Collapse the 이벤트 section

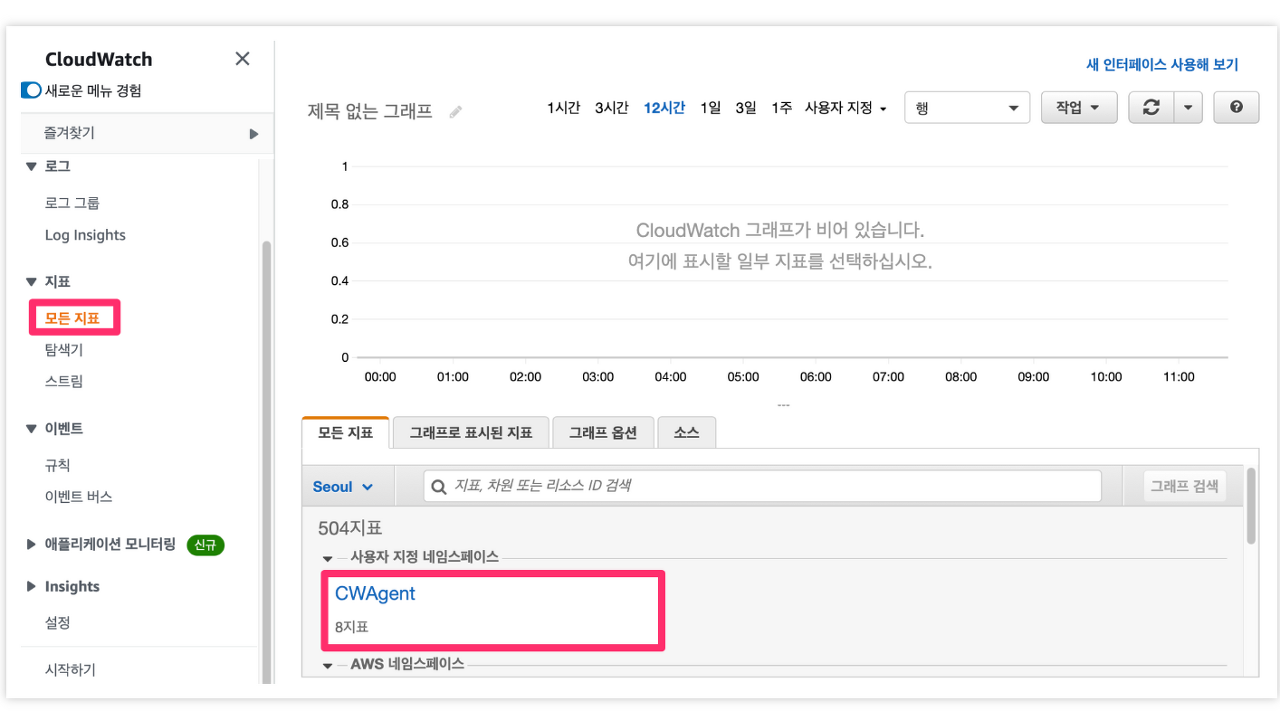pyautogui.click(x=32, y=429)
